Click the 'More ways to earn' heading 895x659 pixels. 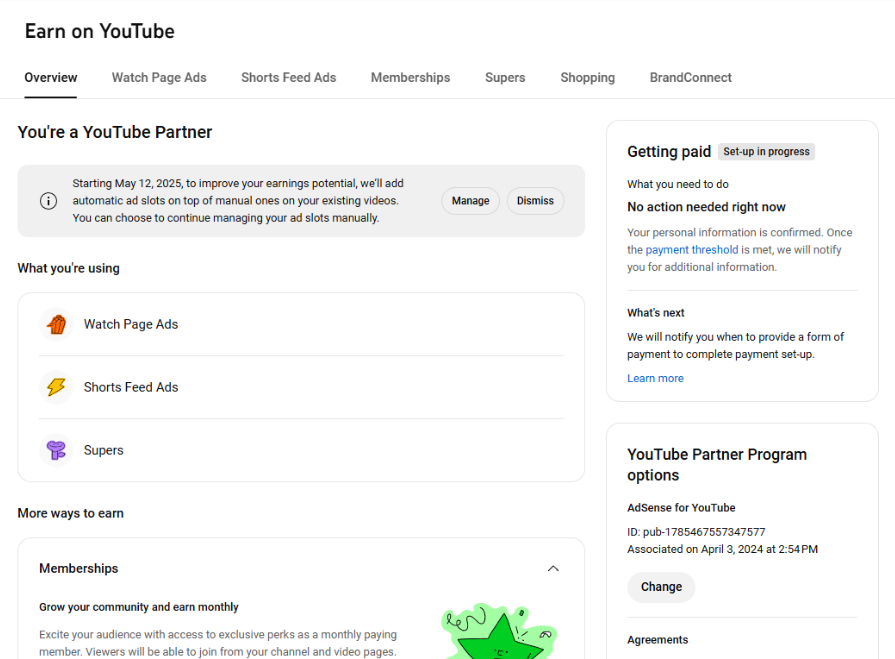click(71, 514)
